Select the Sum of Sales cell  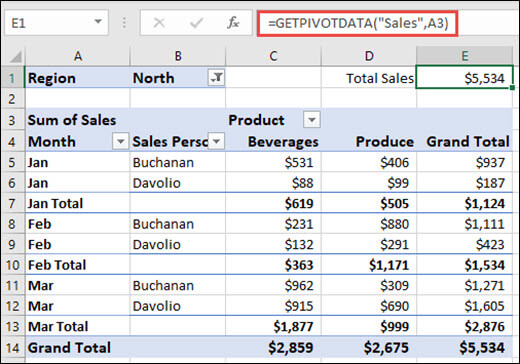[x=78, y=120]
